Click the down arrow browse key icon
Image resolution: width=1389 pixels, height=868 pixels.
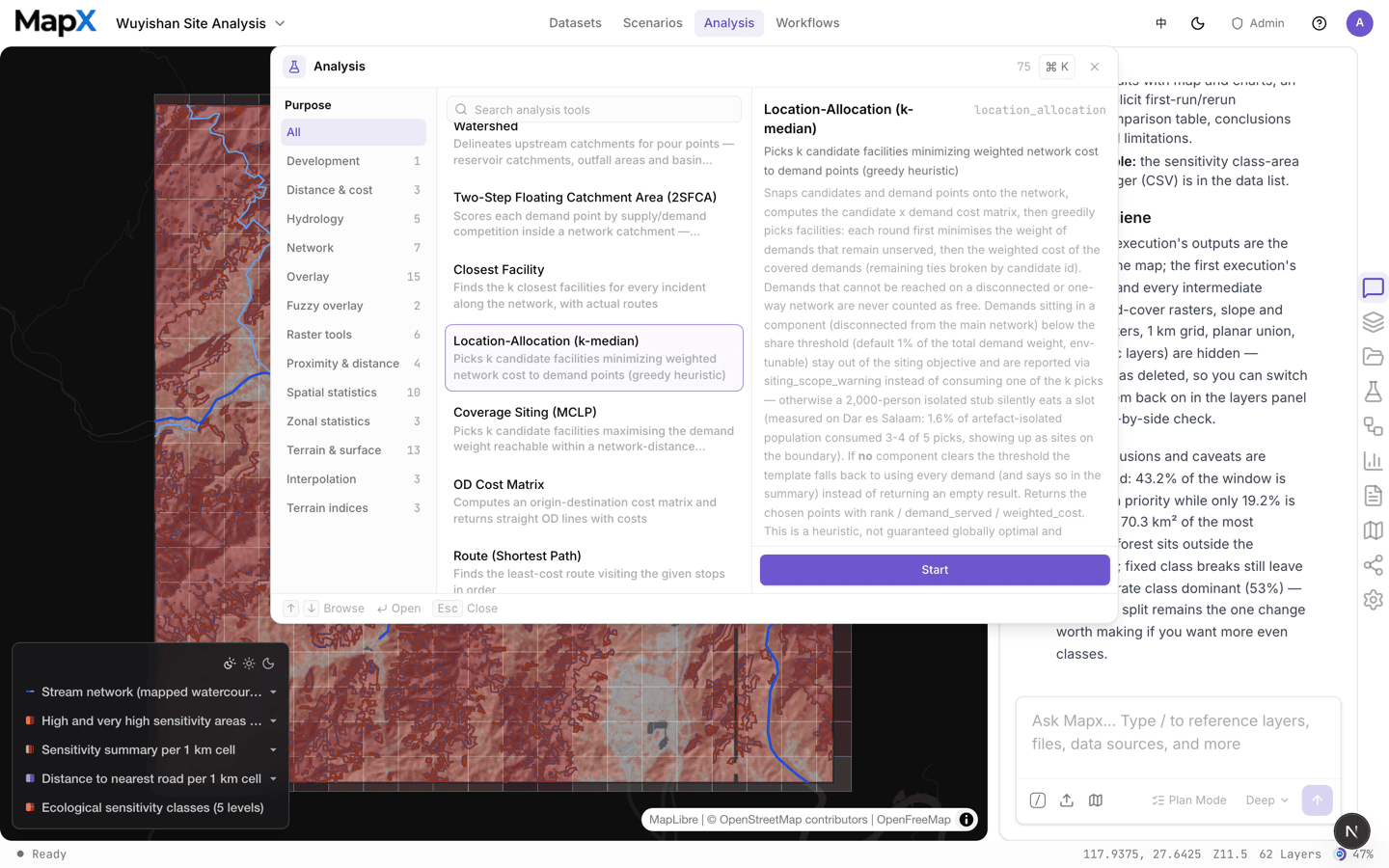[x=312, y=609]
